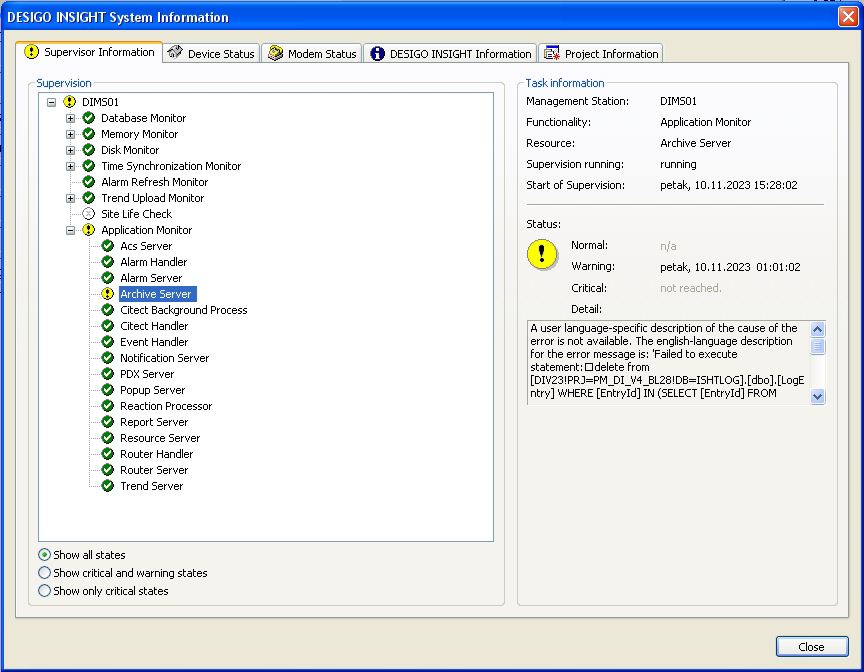Click the Site Life Check status icon
Image resolution: width=864 pixels, height=672 pixels.
click(x=89, y=214)
